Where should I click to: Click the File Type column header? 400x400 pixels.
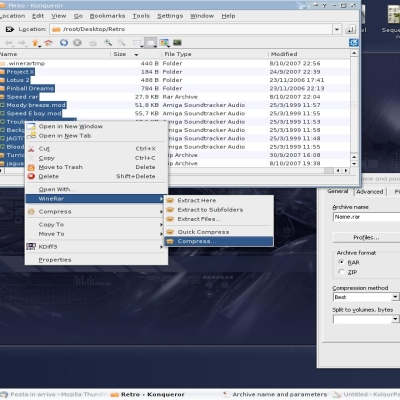tap(214, 54)
